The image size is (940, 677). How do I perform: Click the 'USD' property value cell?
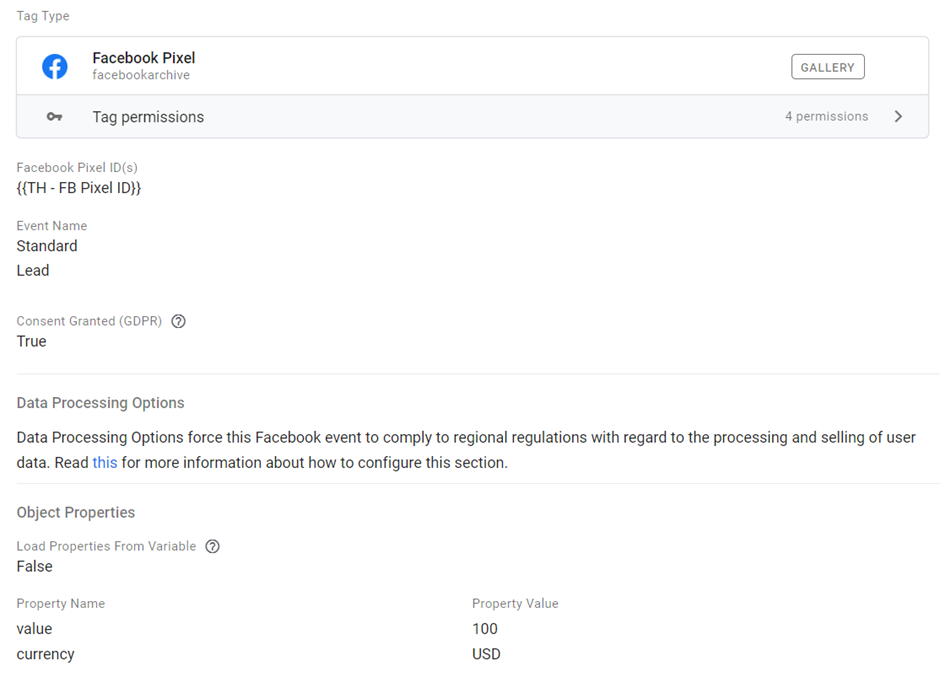pos(486,654)
